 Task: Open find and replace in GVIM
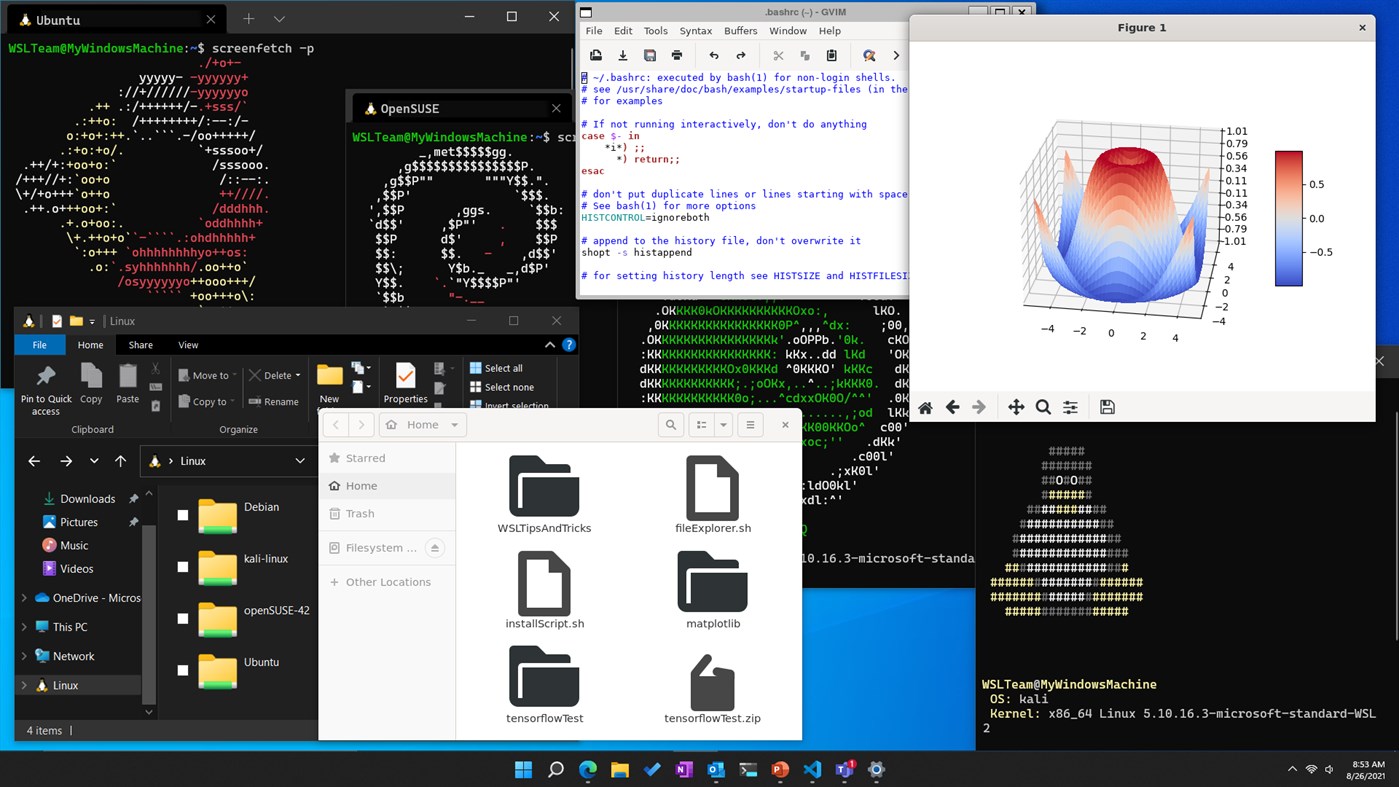click(x=870, y=55)
